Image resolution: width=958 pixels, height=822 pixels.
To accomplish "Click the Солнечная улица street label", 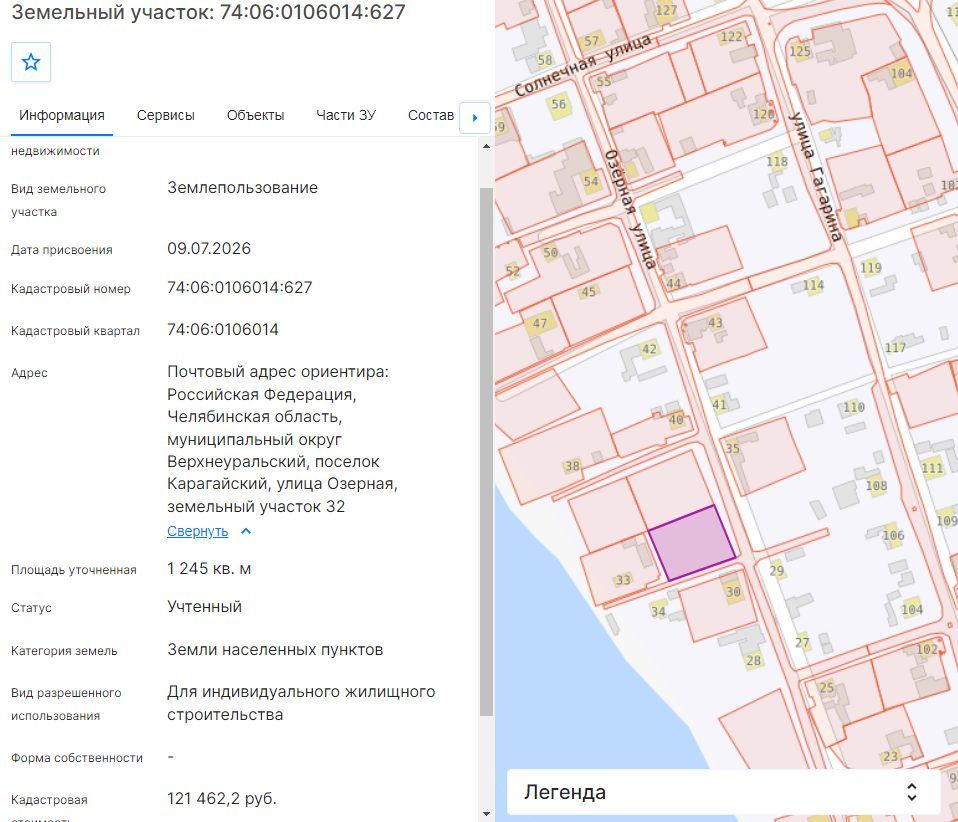I will coord(583,65).
